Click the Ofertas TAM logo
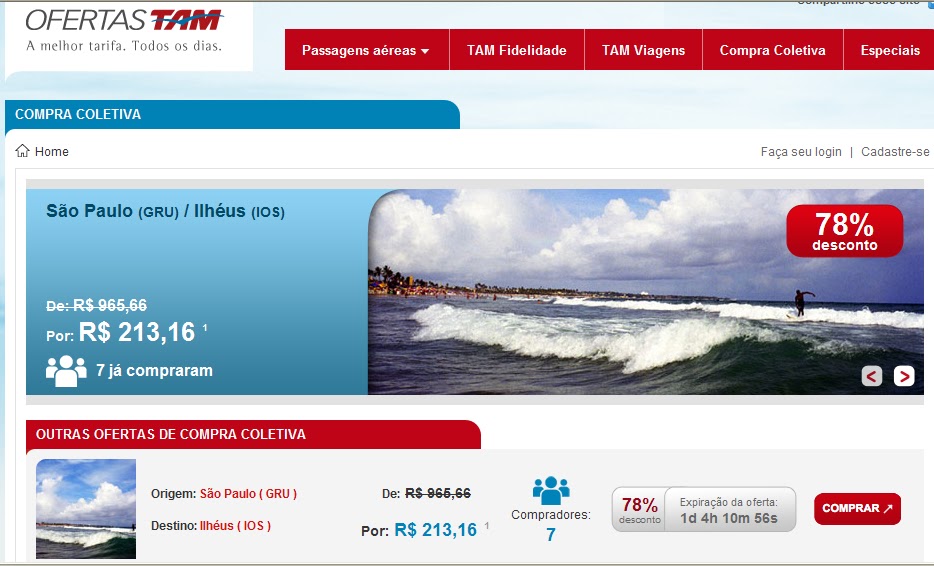 pyautogui.click(x=124, y=31)
